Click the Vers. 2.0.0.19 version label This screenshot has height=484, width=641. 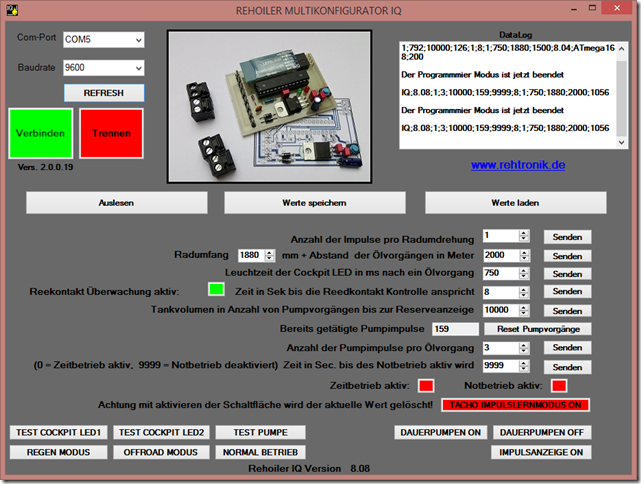45,167
